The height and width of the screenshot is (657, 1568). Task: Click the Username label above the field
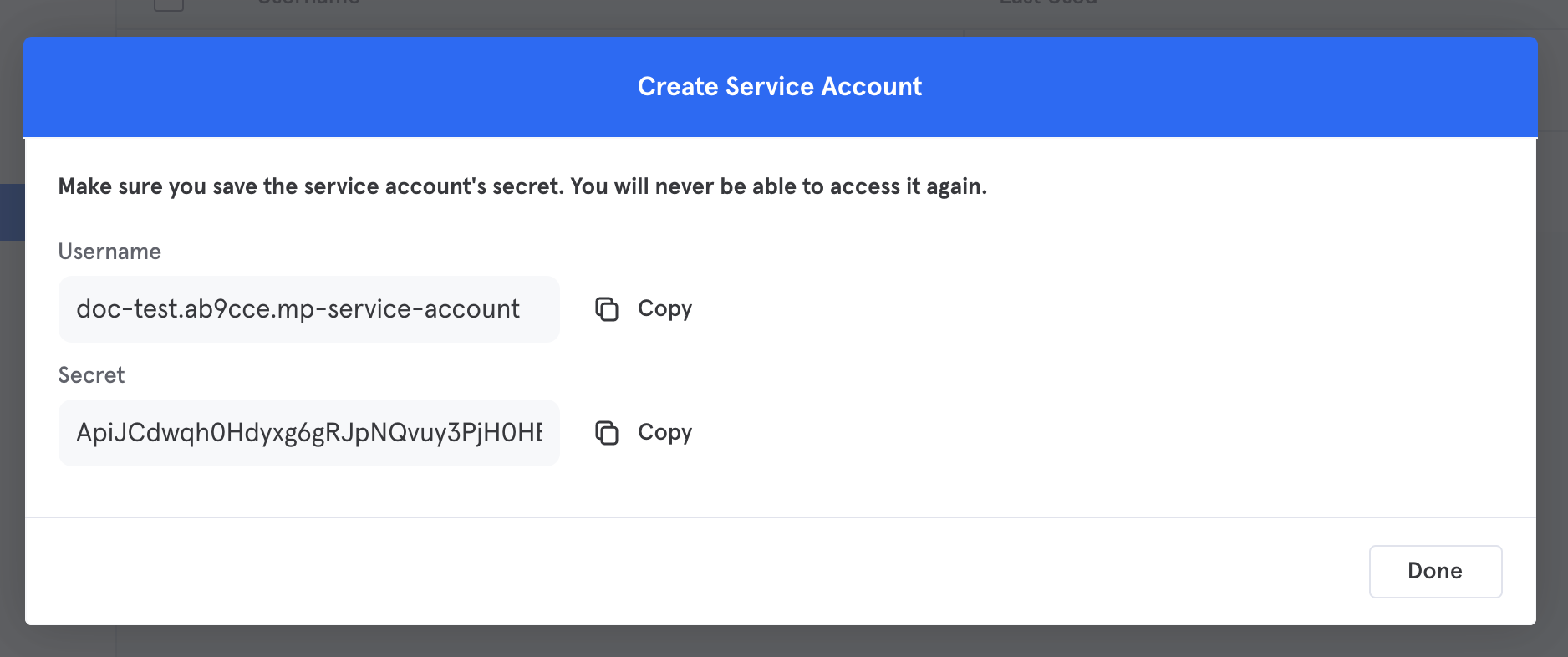tap(109, 252)
